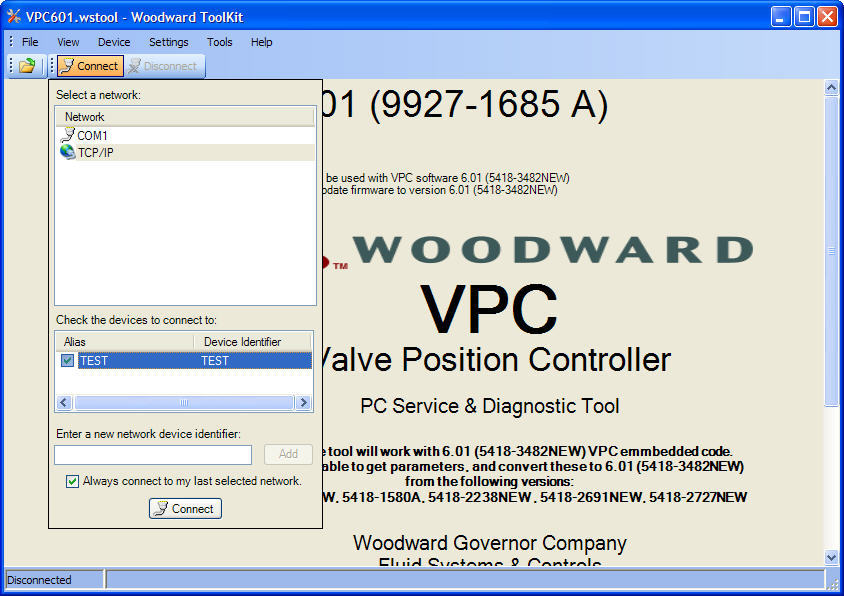Image resolution: width=844 pixels, height=596 pixels.
Task: Click the main page scroll up arrow
Action: pos(832,87)
